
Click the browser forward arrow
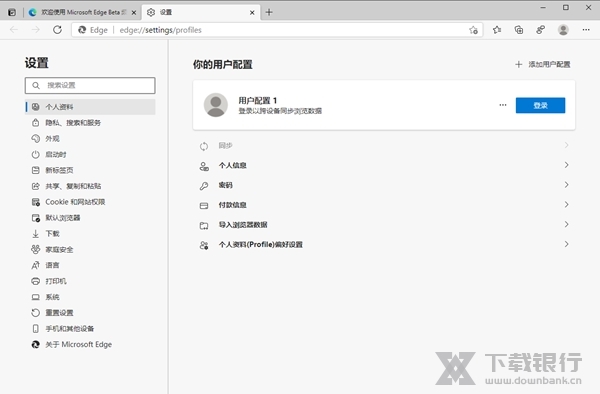36,30
